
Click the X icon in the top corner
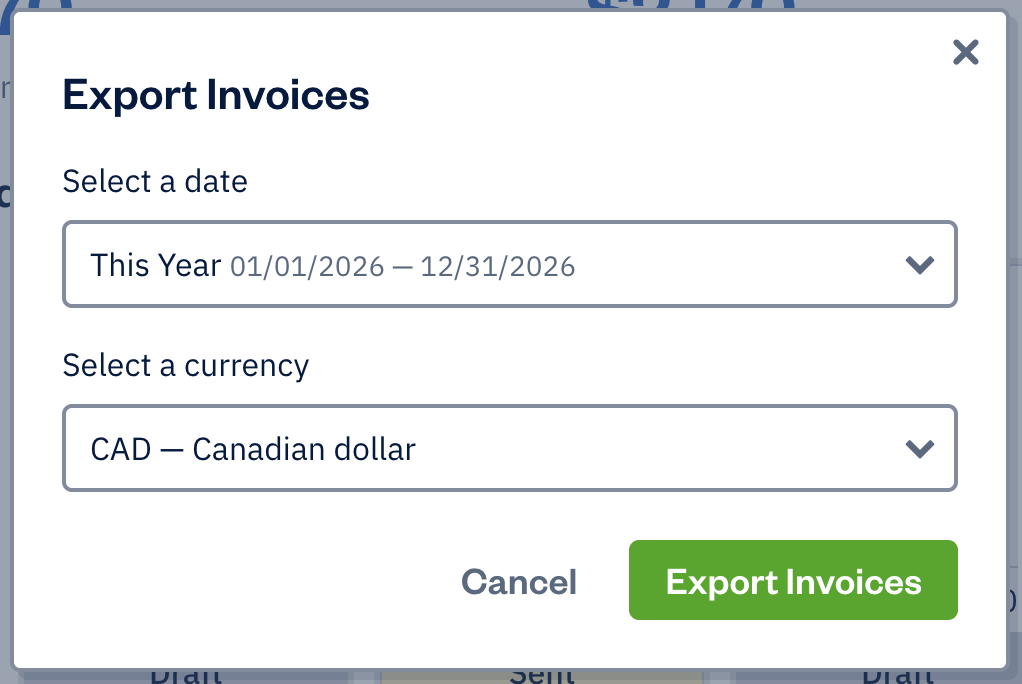coord(965,53)
